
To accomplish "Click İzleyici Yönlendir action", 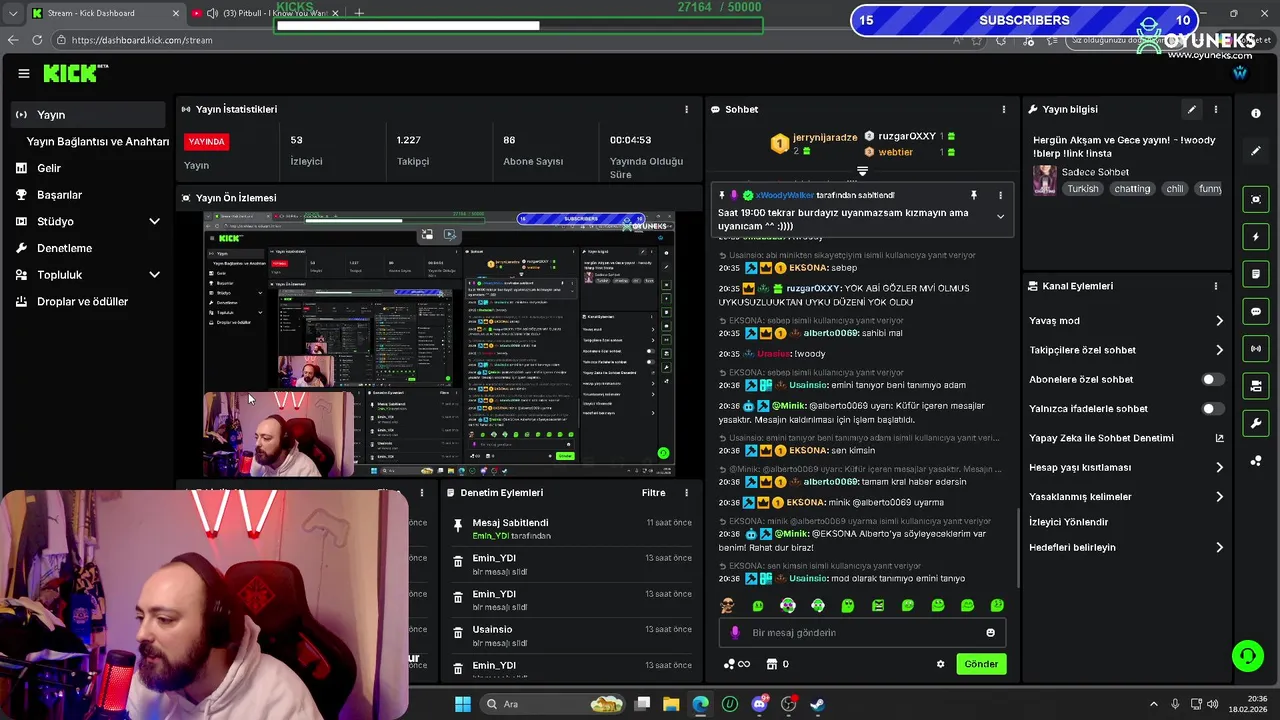I will point(1068,522).
